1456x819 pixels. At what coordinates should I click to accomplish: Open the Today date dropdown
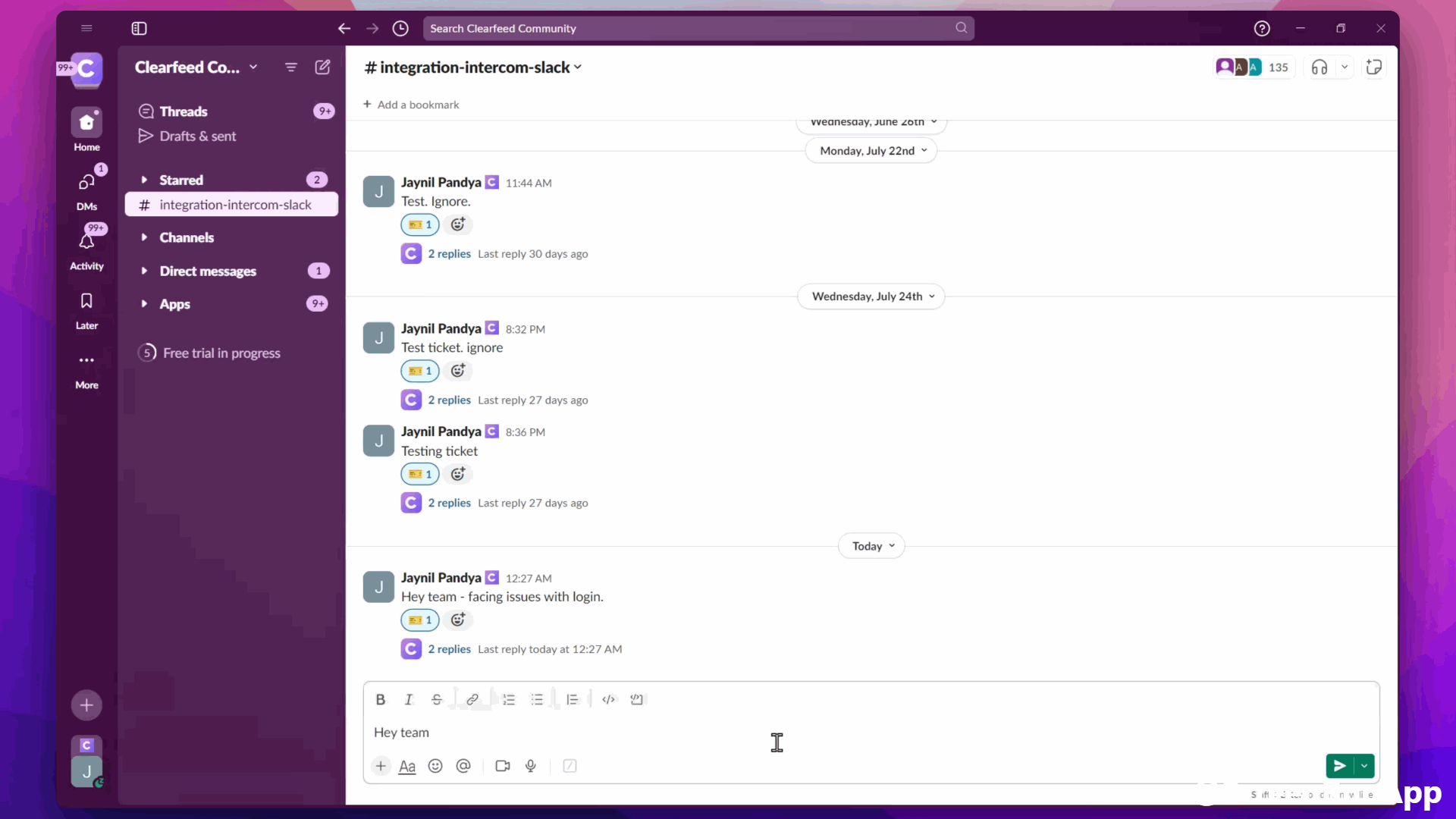click(x=872, y=546)
